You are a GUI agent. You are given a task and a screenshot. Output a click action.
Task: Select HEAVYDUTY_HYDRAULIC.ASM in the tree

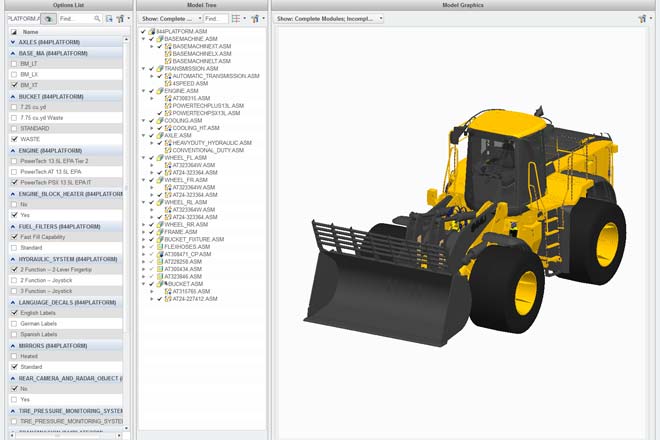coord(212,143)
